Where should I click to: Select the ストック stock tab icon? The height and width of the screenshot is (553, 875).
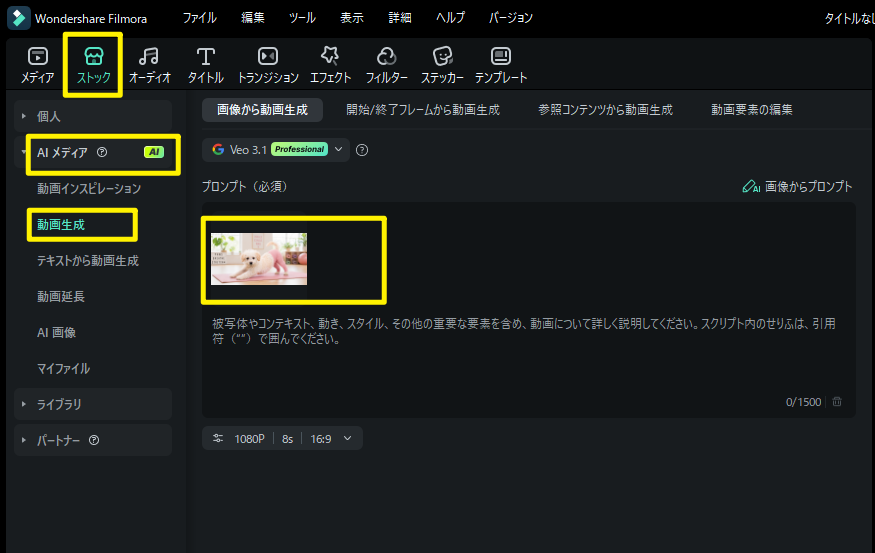point(93,56)
